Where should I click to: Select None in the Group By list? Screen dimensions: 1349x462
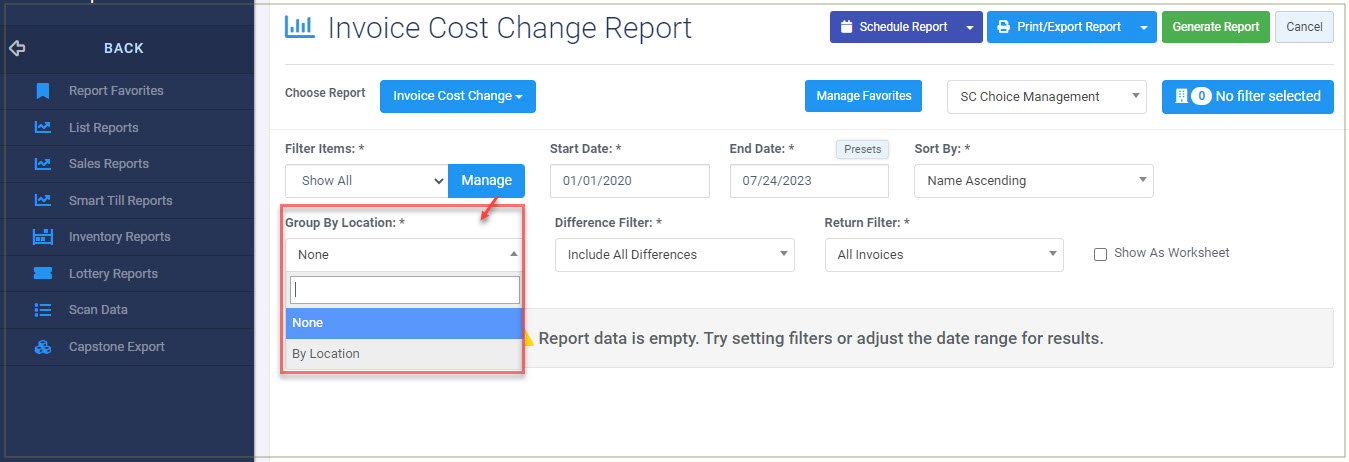tap(404, 323)
